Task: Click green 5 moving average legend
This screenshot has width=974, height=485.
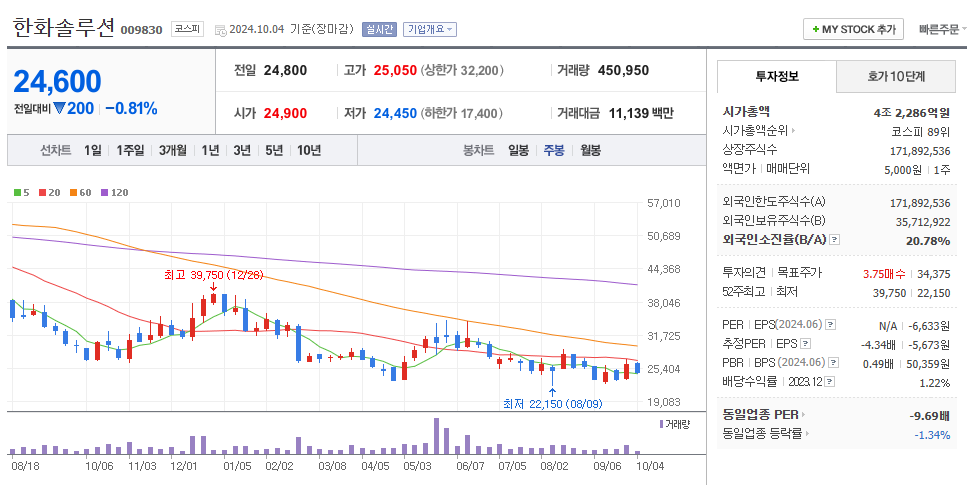Action: pos(22,193)
